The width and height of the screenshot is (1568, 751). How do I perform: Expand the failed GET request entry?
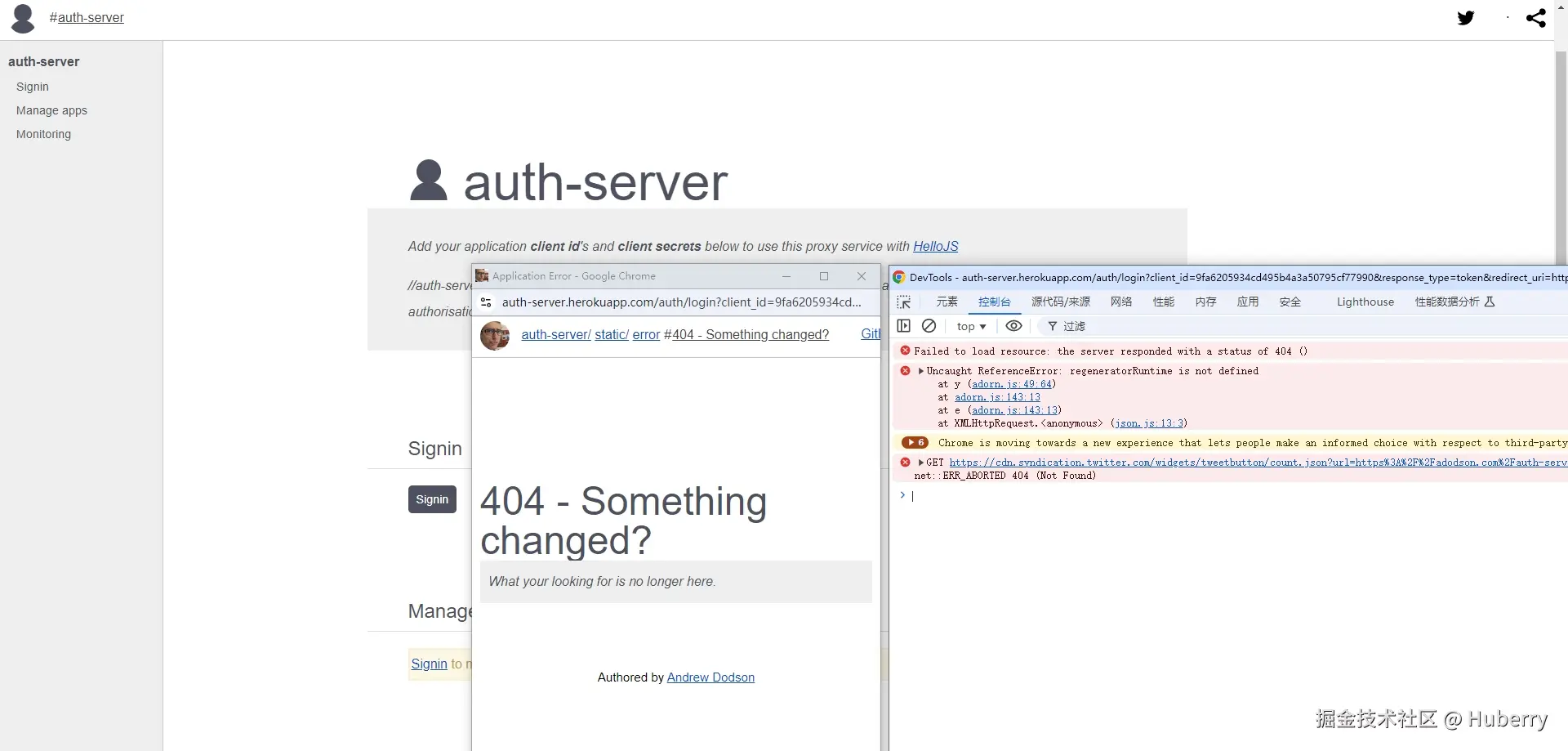921,463
